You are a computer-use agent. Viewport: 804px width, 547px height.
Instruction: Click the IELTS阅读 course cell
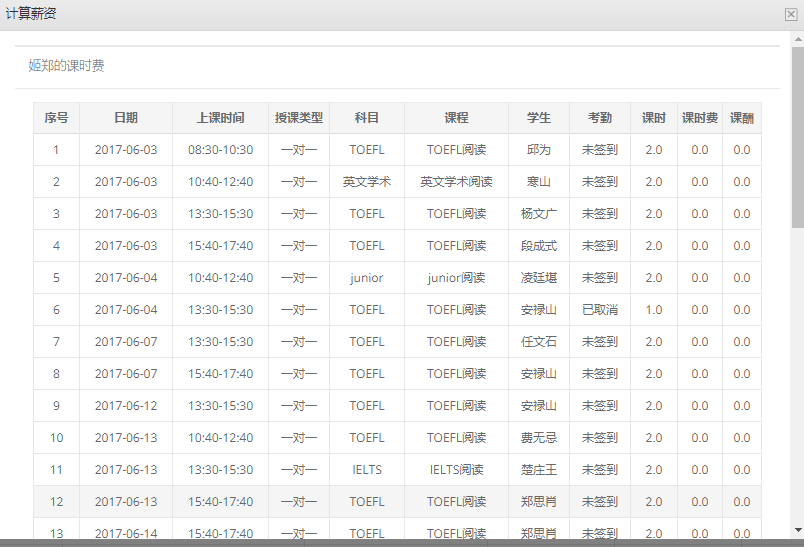(x=456, y=470)
